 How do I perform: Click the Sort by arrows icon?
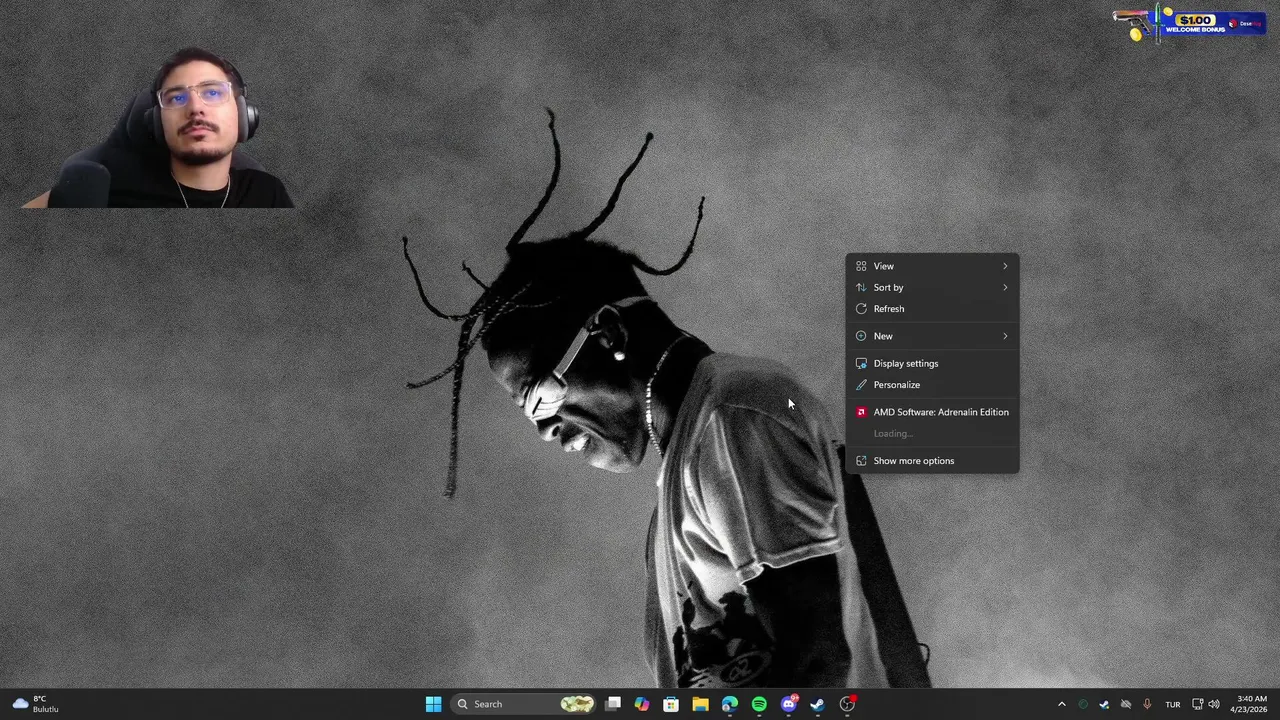point(861,287)
